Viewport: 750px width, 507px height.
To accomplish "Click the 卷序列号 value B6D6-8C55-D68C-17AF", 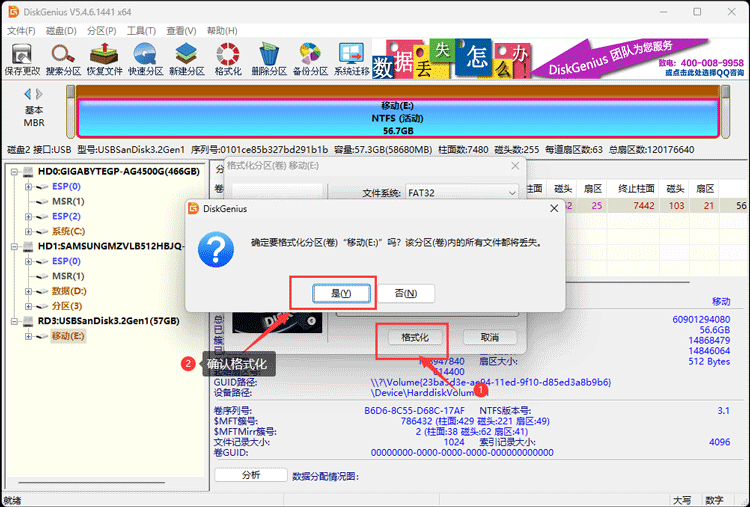I will (x=414, y=410).
